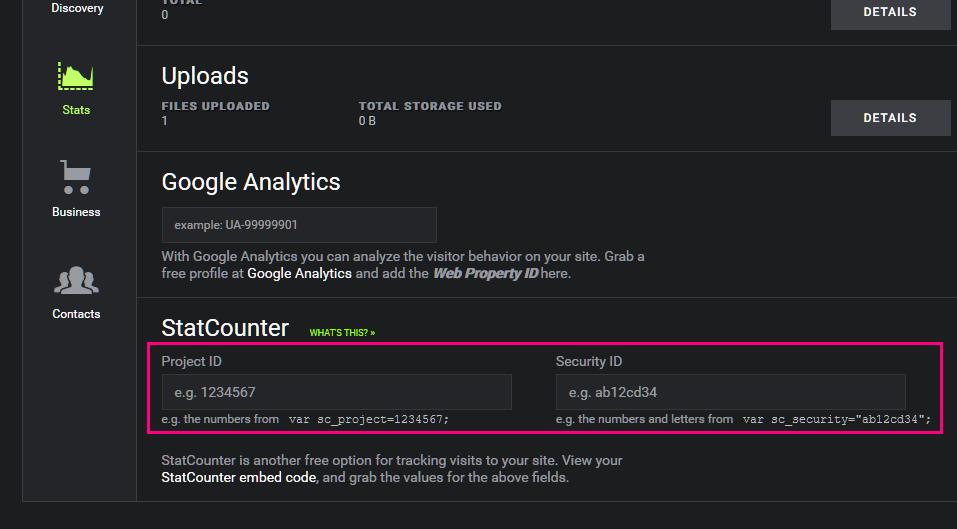Click the Web Property ID text
957x529 pixels.
[x=483, y=273]
